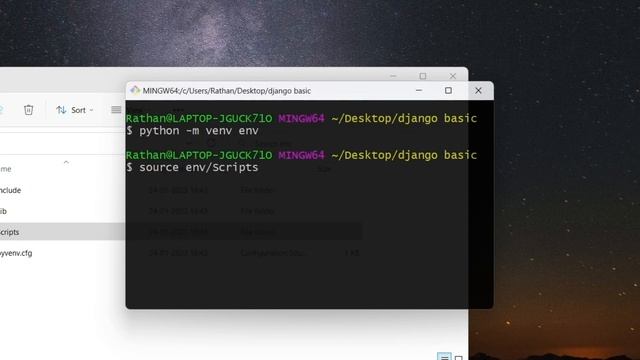Close the File Explorer window

pyautogui.click(x=453, y=76)
